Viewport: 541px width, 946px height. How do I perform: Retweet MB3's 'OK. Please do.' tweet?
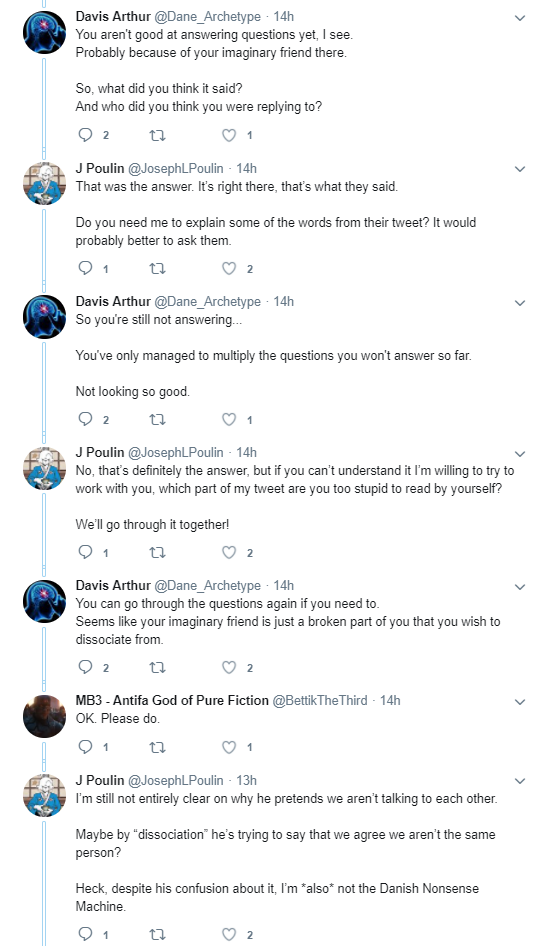point(157,748)
